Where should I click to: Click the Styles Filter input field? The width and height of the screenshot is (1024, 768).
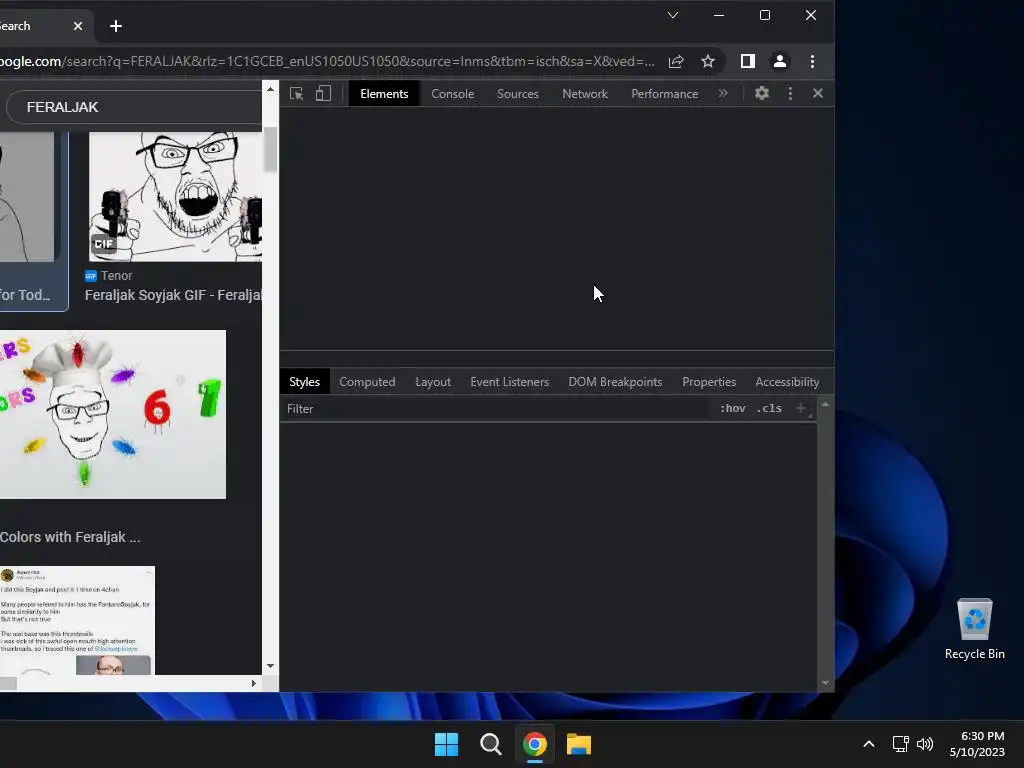[496, 409]
